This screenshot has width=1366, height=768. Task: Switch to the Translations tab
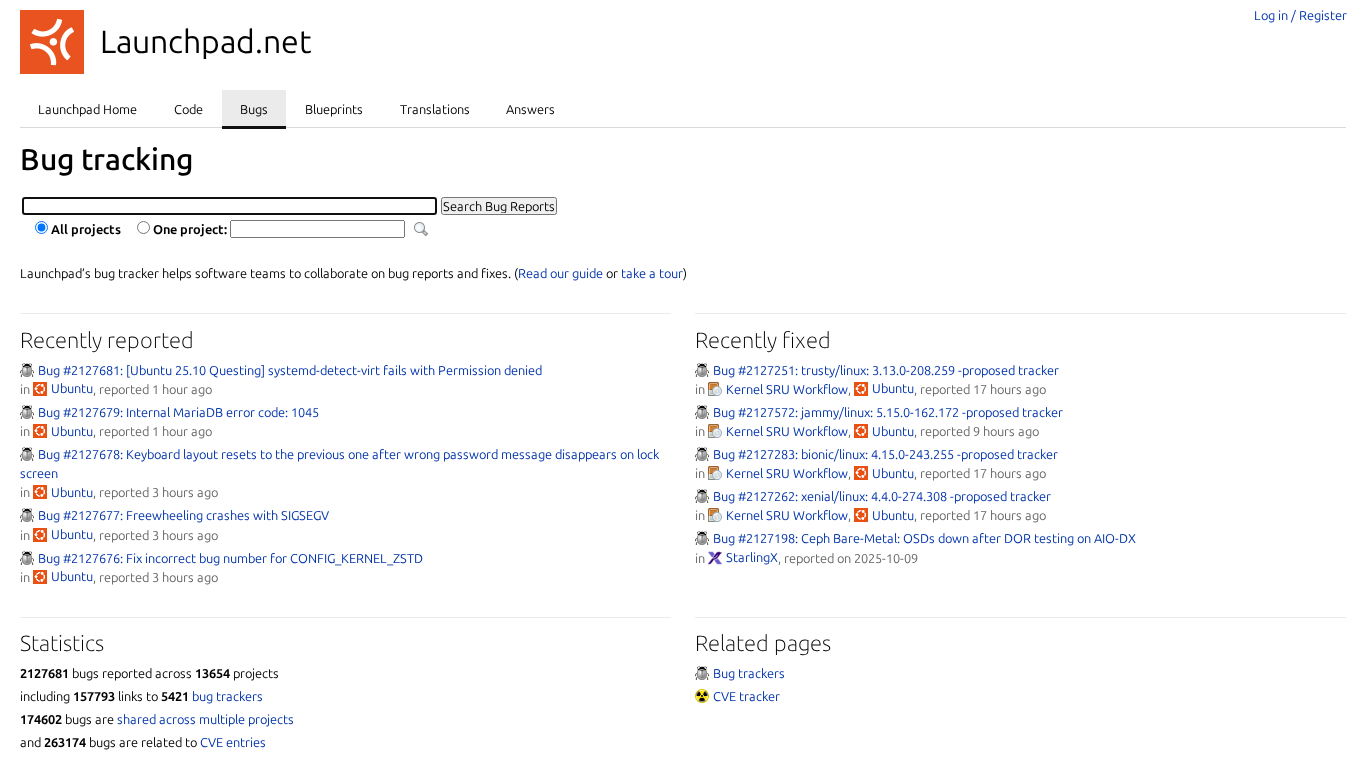435,110
